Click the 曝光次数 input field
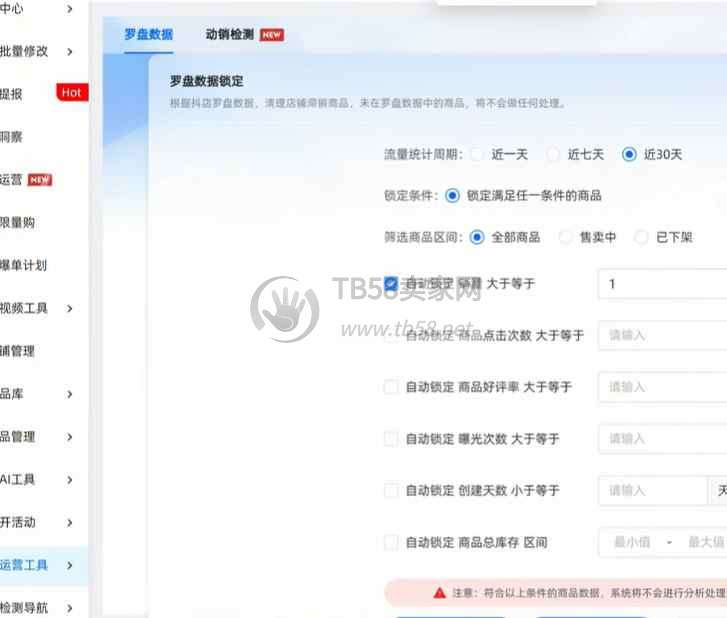Screen dimensions: 727x618 click(663, 439)
